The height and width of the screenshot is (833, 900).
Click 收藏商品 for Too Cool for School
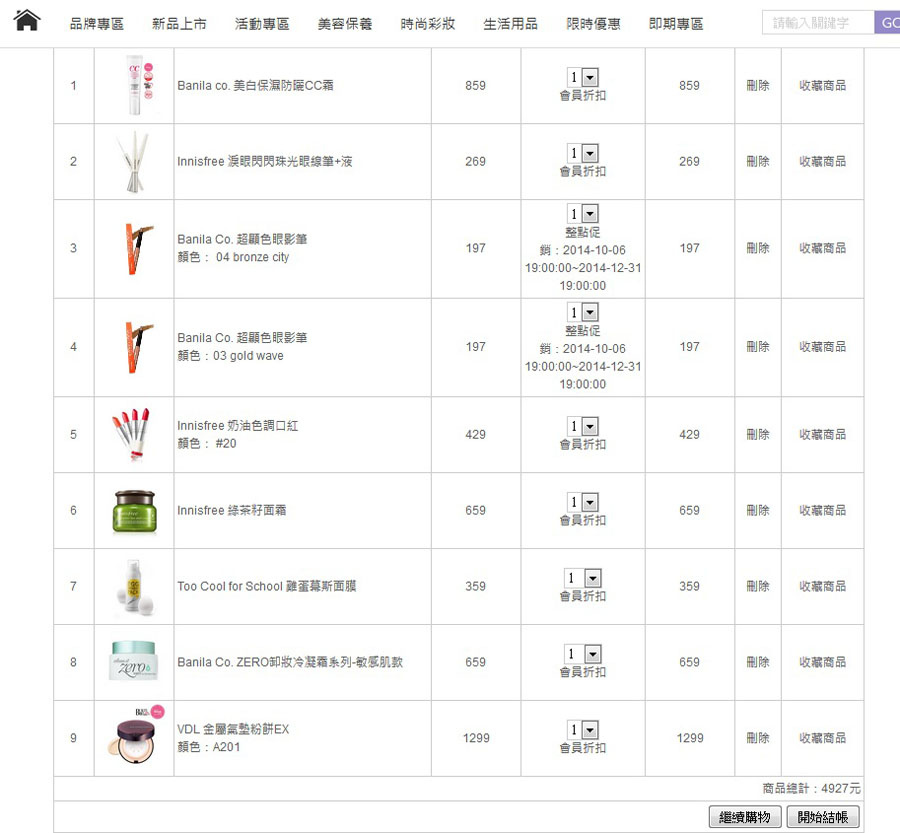tap(823, 586)
